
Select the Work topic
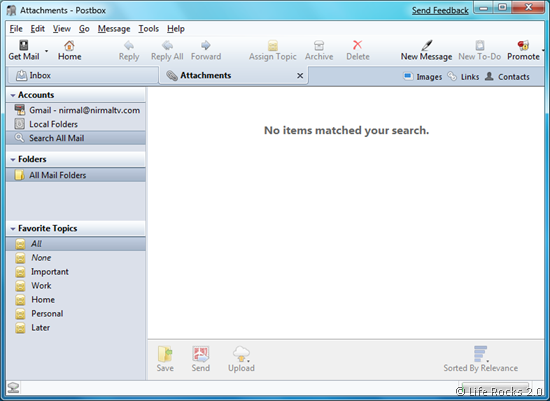[76, 286]
